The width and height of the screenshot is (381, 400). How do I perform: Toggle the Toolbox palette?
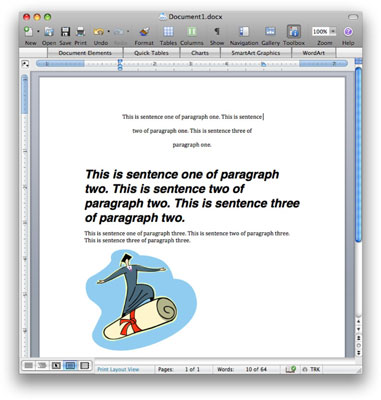[294, 32]
